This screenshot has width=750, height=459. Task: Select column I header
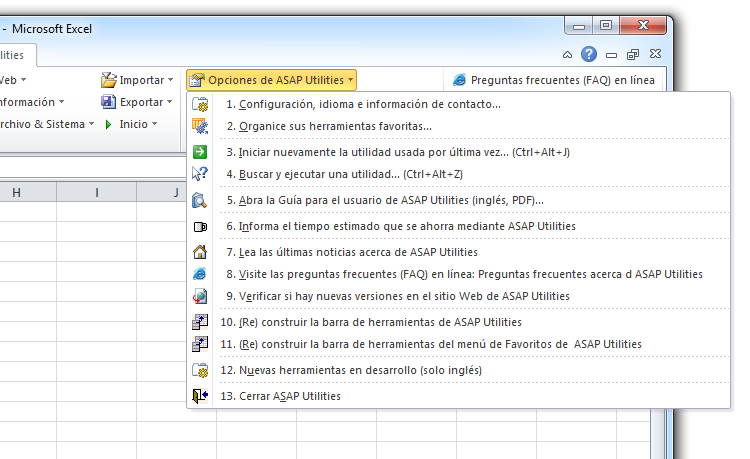pyautogui.click(x=97, y=193)
